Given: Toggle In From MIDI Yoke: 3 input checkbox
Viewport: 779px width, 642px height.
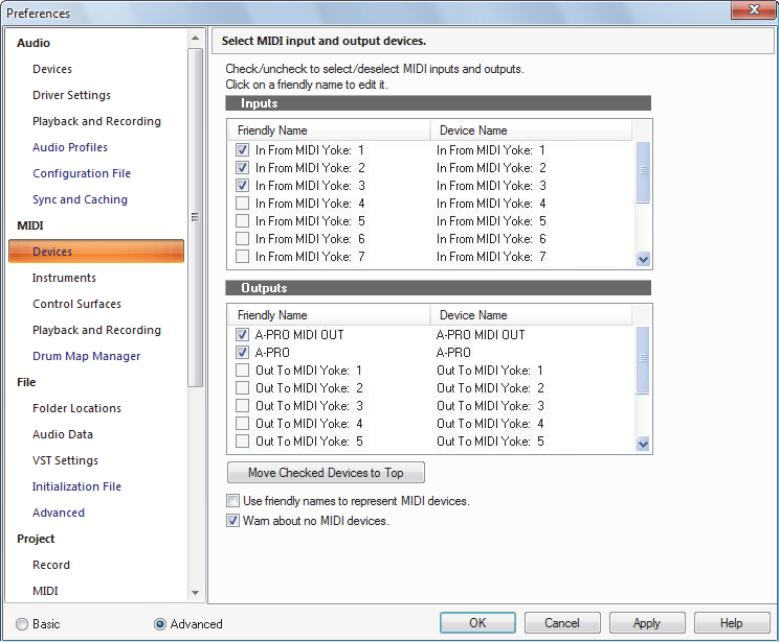Looking at the screenshot, I should tap(242, 185).
